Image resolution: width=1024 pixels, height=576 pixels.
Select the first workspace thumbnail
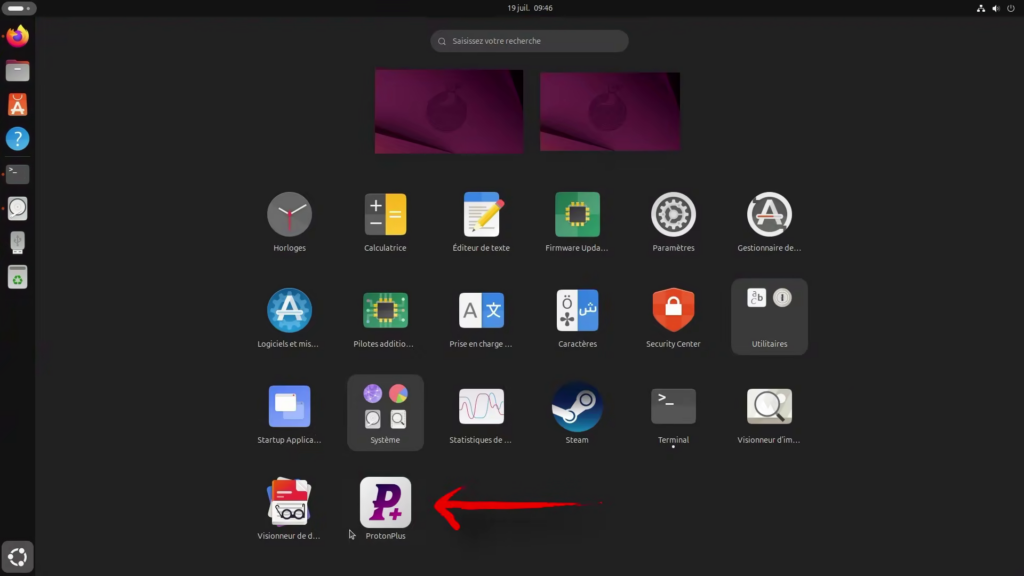click(449, 111)
